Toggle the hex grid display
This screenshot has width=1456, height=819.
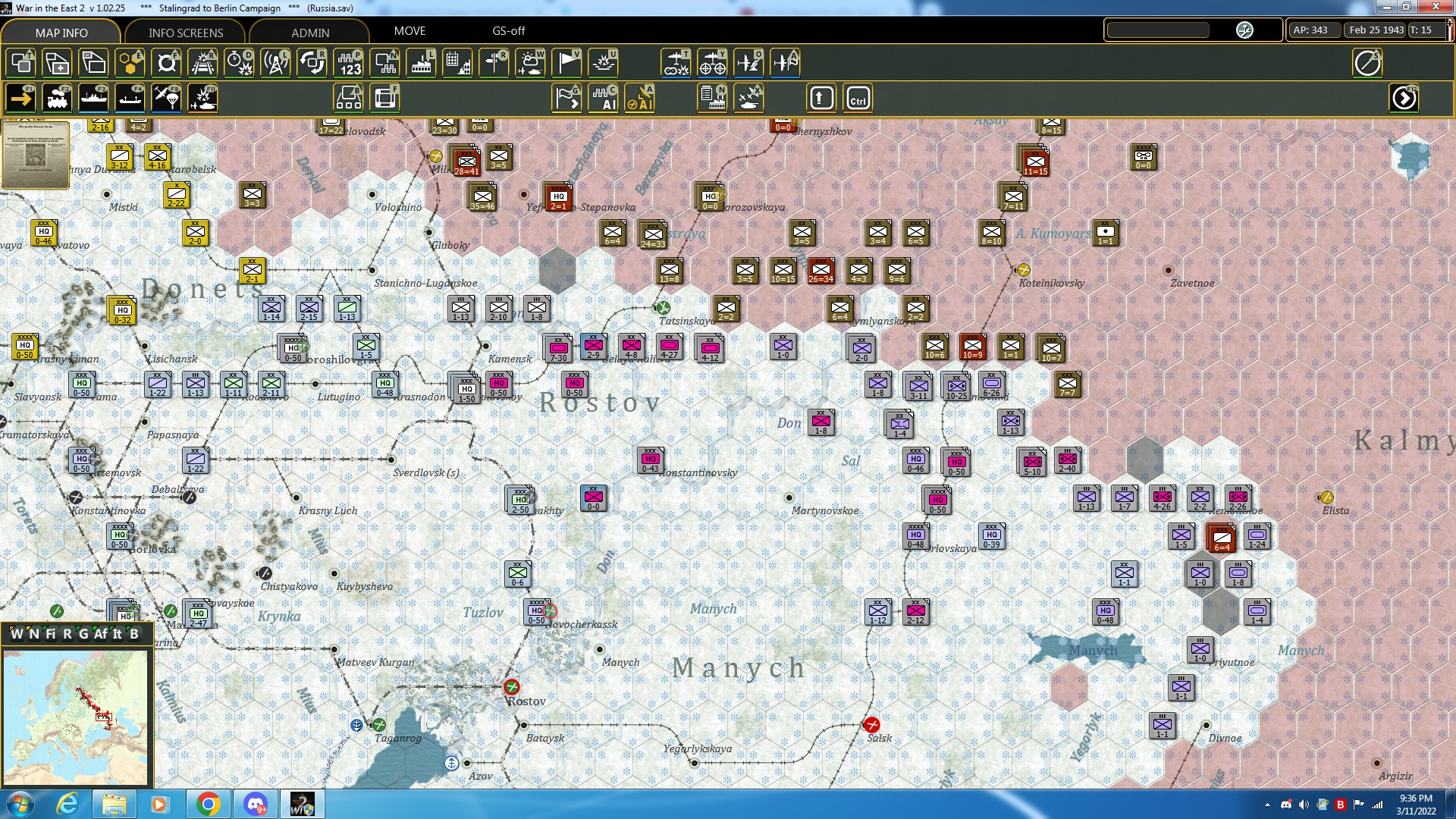pyautogui.click(x=130, y=63)
